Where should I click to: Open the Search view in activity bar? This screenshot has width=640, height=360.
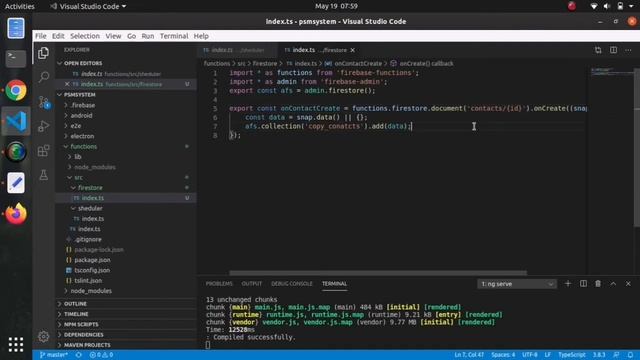tap(43, 77)
